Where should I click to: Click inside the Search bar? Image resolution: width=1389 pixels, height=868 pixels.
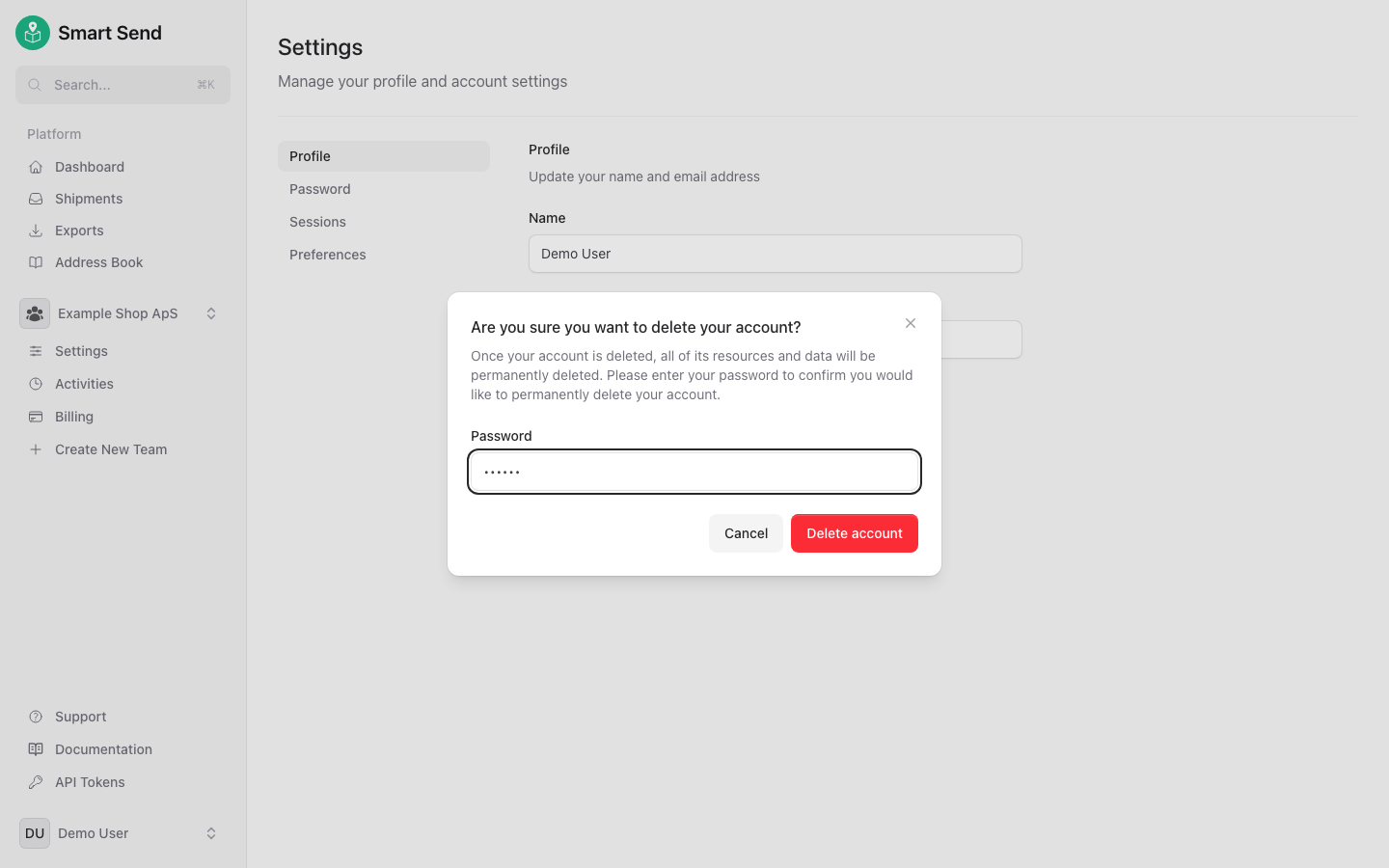[122, 84]
